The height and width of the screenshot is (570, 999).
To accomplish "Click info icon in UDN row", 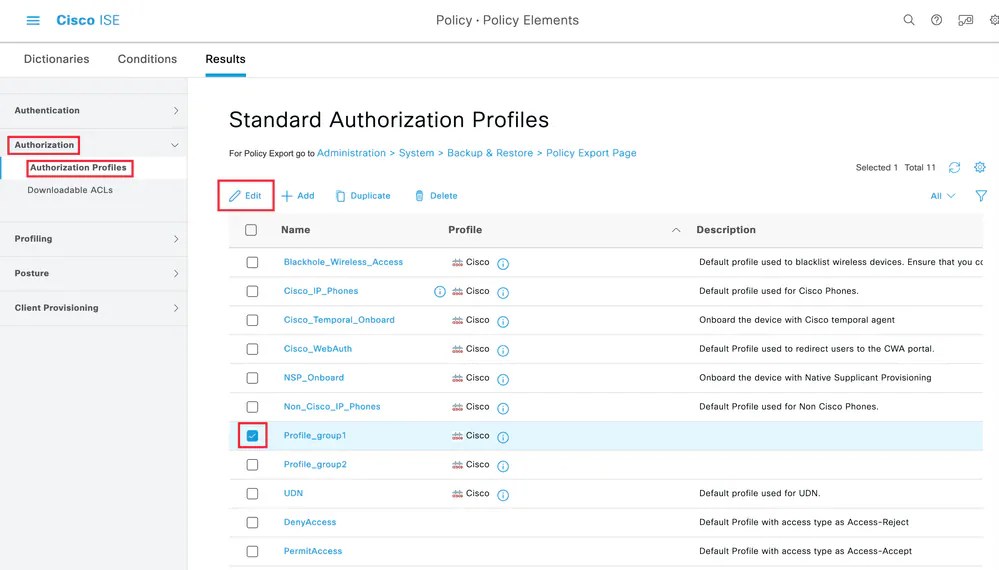I will 503,494.
